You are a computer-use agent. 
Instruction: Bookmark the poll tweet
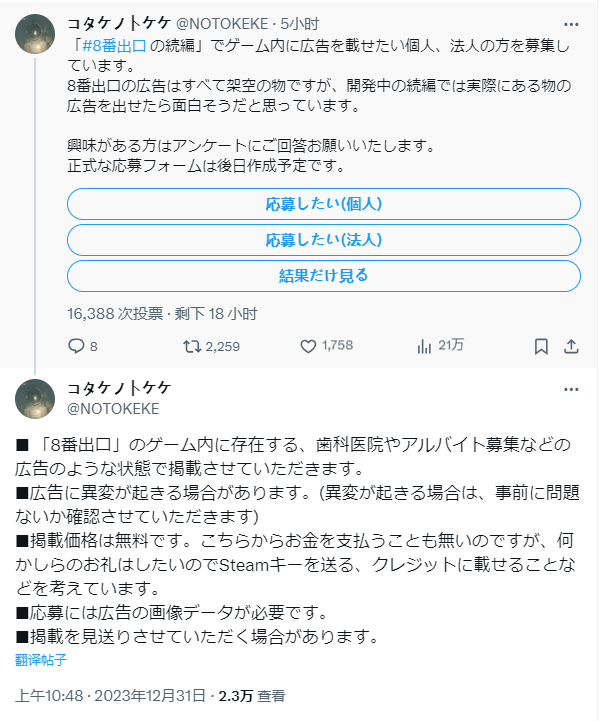coord(541,346)
